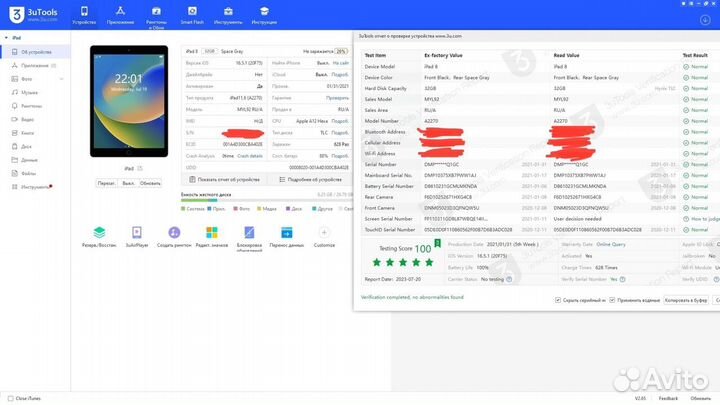Open Smart Flash in top toolbar

192,15
